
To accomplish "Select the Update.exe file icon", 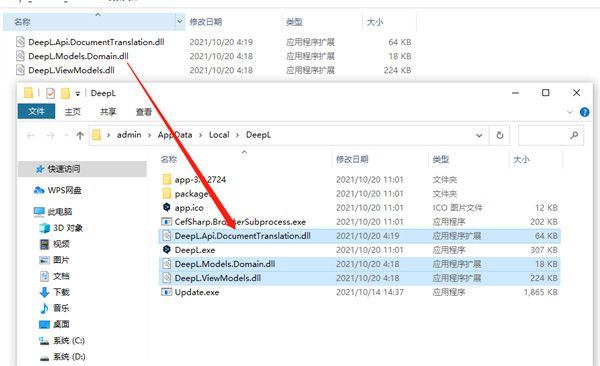I will (x=166, y=292).
